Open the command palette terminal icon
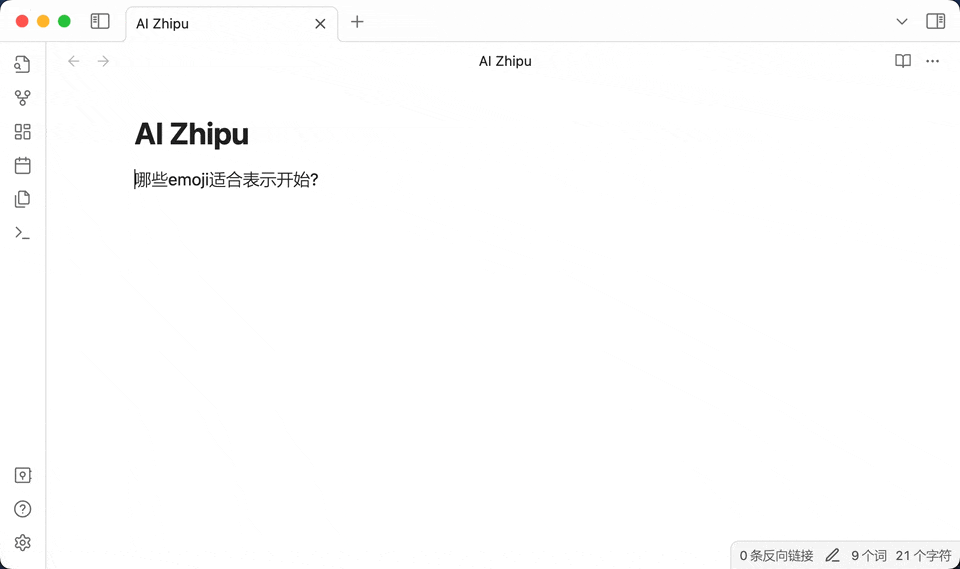Viewport: 960px width, 569px height. pos(23,233)
